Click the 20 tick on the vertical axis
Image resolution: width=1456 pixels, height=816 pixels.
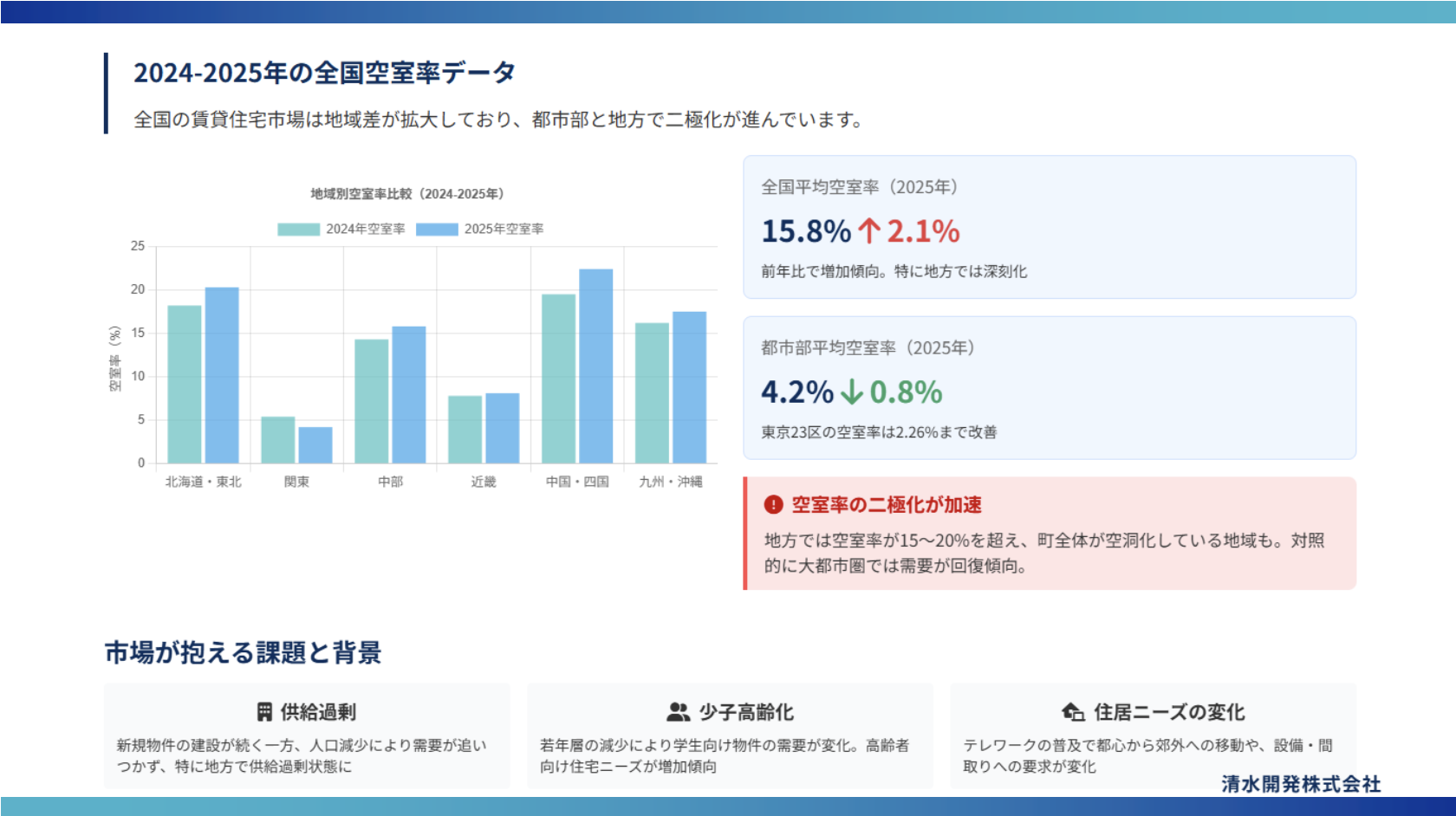(x=138, y=289)
